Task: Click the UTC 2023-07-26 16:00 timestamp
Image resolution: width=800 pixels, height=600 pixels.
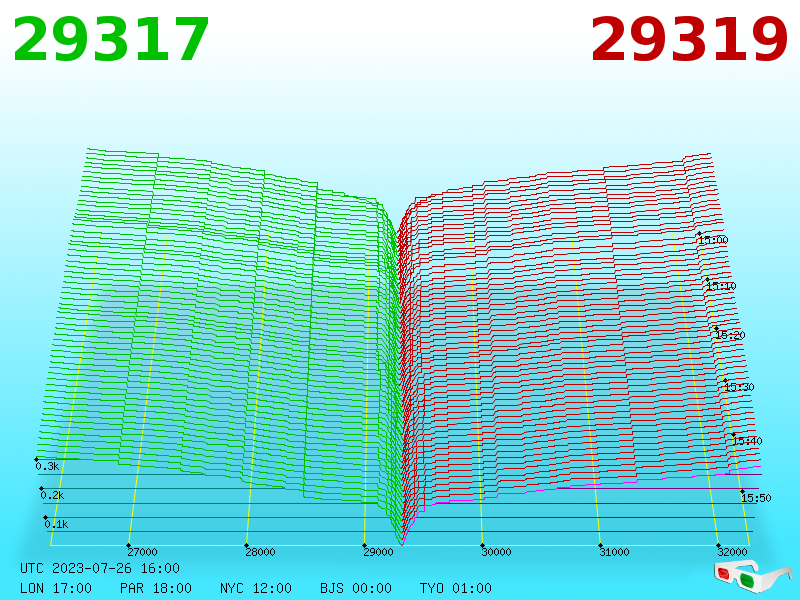Action: (x=100, y=568)
